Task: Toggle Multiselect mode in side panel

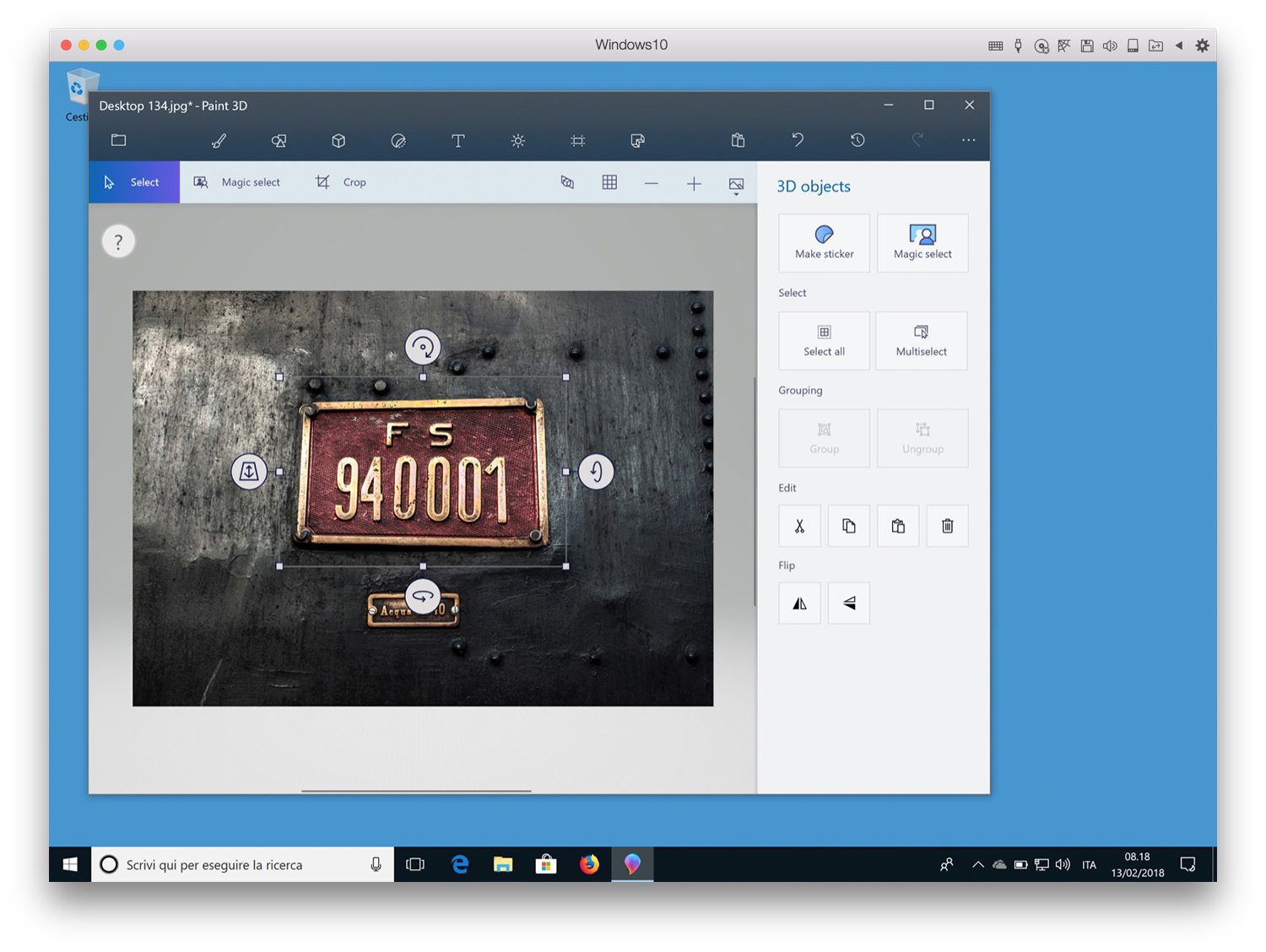Action: [x=921, y=341]
